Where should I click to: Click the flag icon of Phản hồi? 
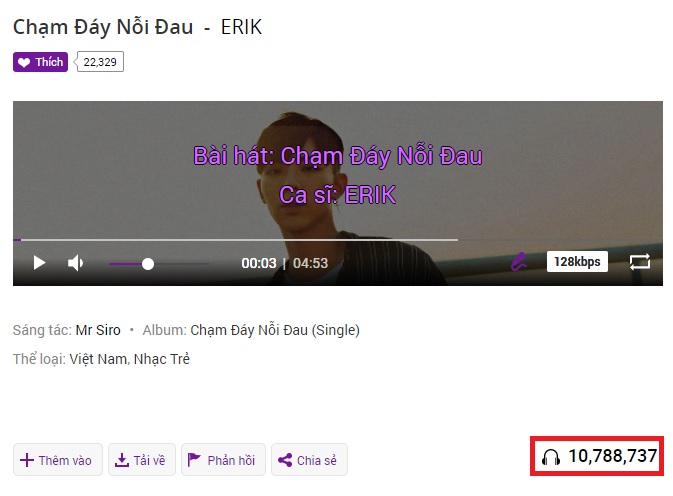[x=194, y=460]
